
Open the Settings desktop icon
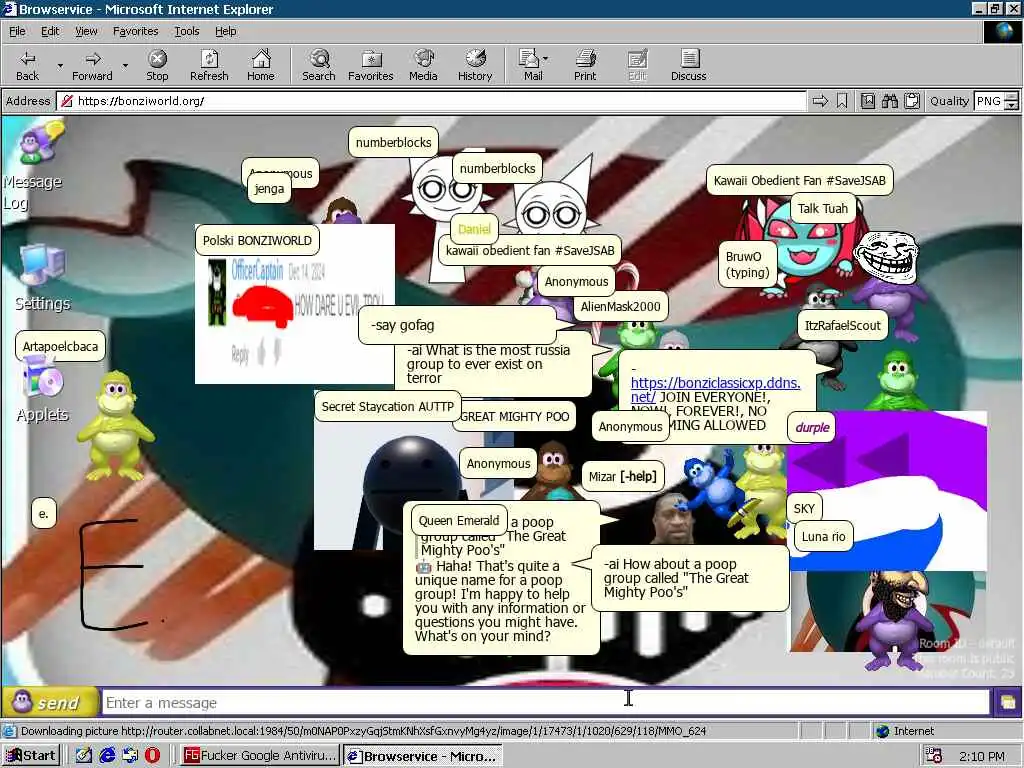42,277
